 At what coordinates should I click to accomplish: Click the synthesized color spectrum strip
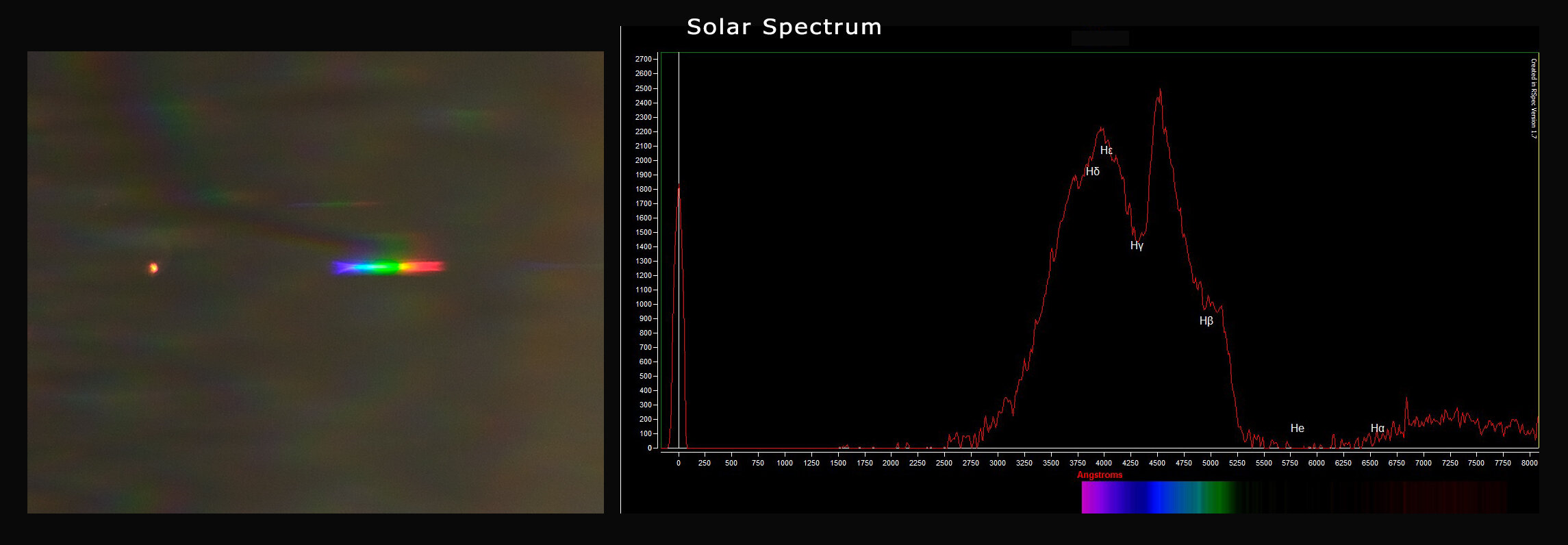point(1294,497)
